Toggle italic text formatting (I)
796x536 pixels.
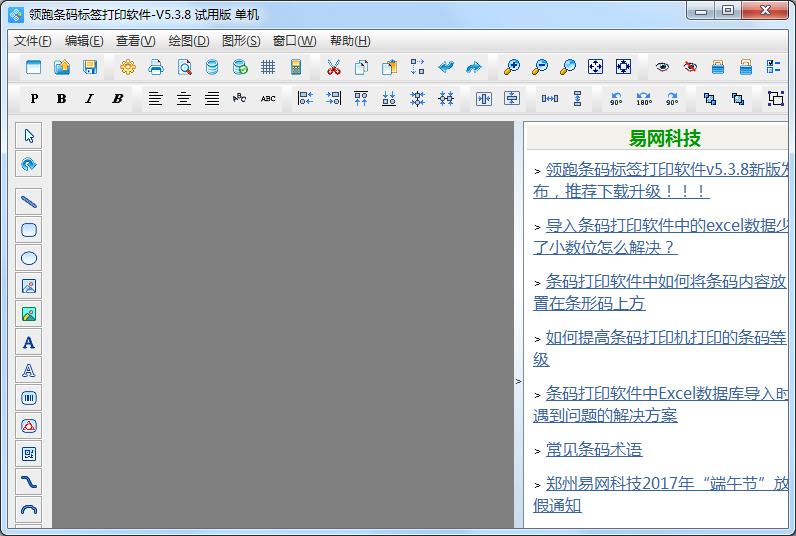pyautogui.click(x=89, y=98)
